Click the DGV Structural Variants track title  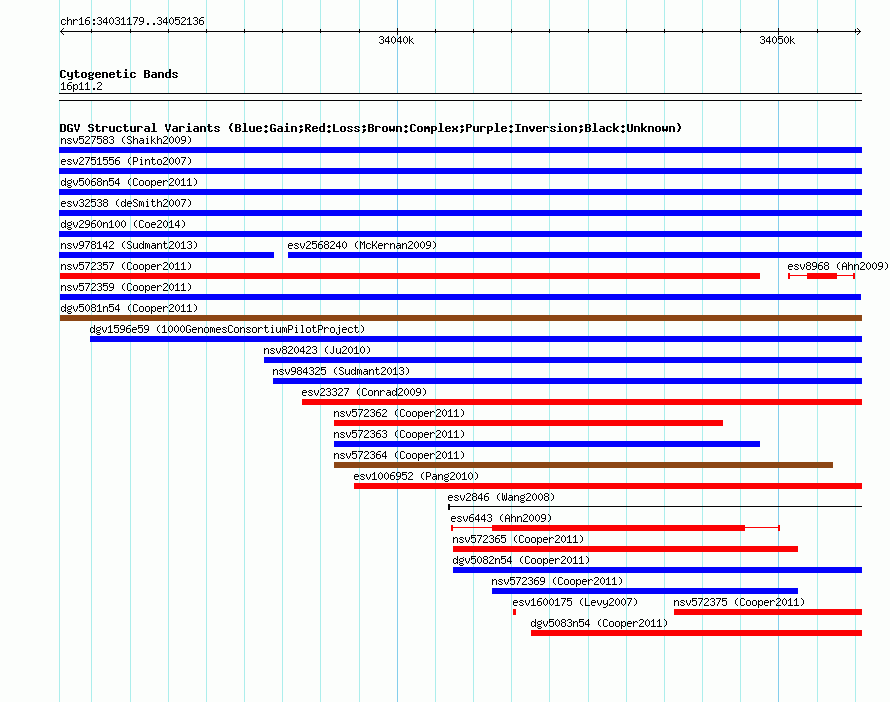point(370,128)
